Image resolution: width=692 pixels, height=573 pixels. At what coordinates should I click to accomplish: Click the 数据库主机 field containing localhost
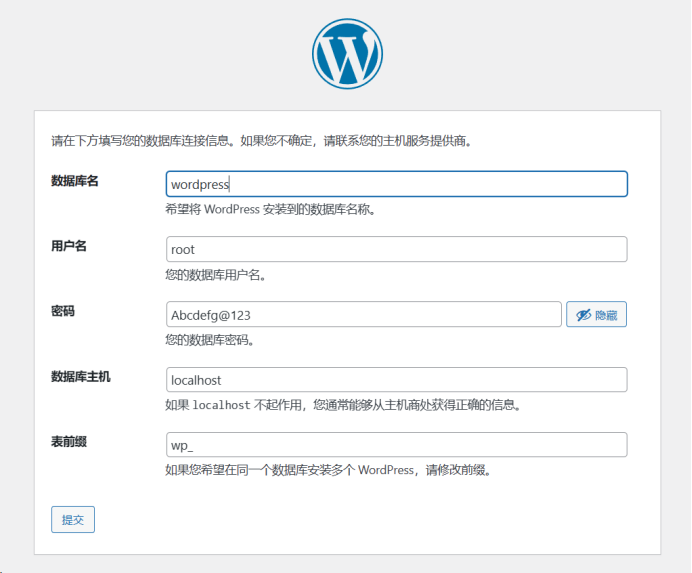pyautogui.click(x=396, y=380)
